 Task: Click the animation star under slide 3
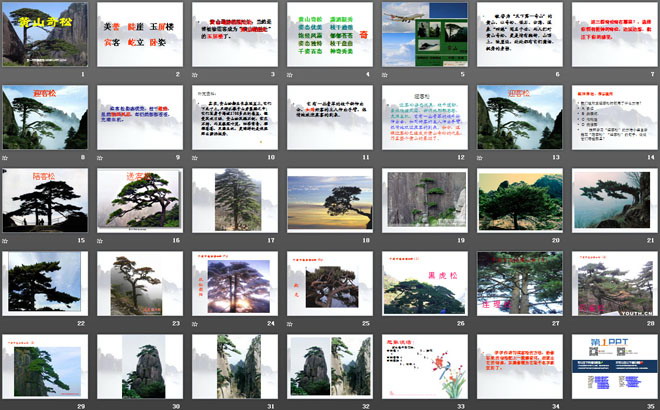(x=195, y=74)
